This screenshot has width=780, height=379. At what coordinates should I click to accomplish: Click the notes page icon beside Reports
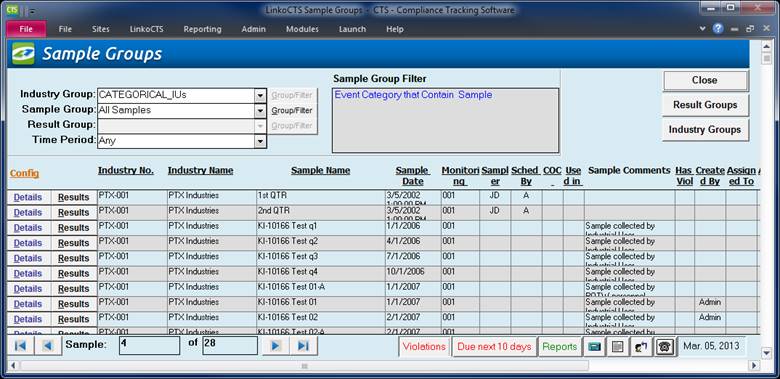pyautogui.click(x=617, y=347)
